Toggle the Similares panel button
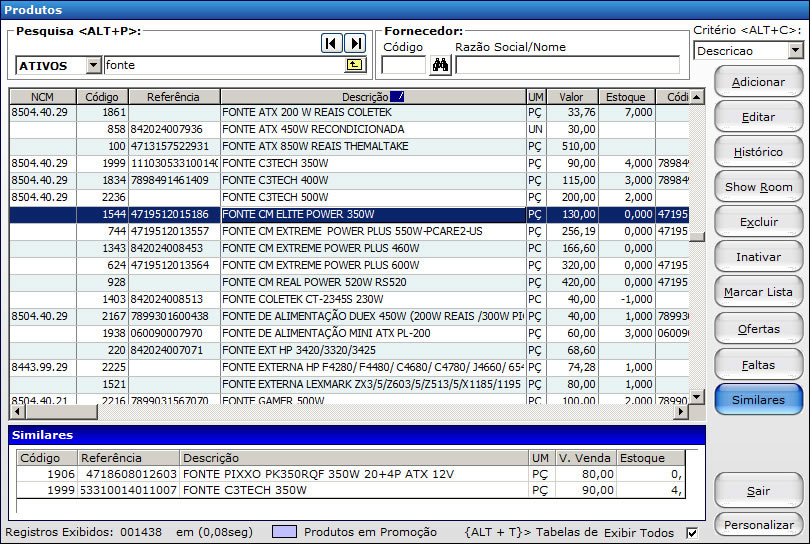 pyautogui.click(x=758, y=400)
